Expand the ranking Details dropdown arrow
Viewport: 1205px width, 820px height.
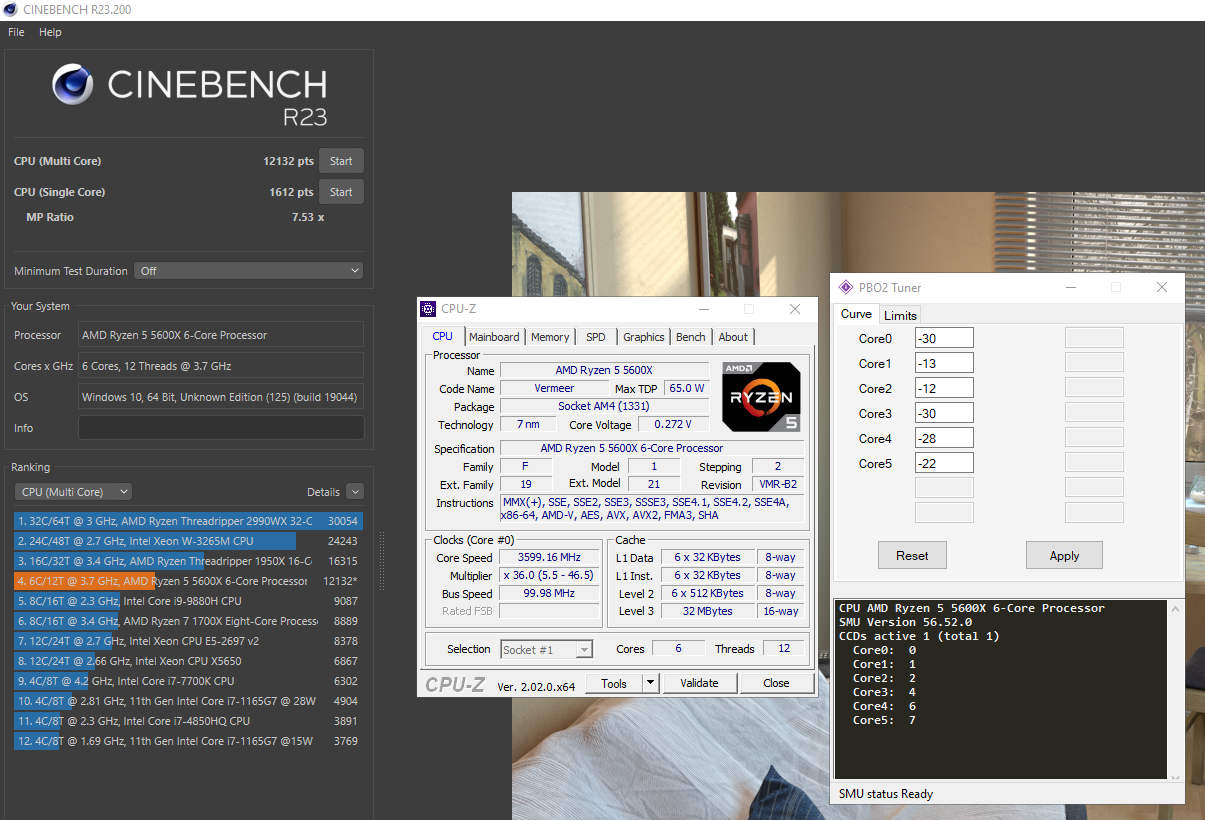pos(355,492)
